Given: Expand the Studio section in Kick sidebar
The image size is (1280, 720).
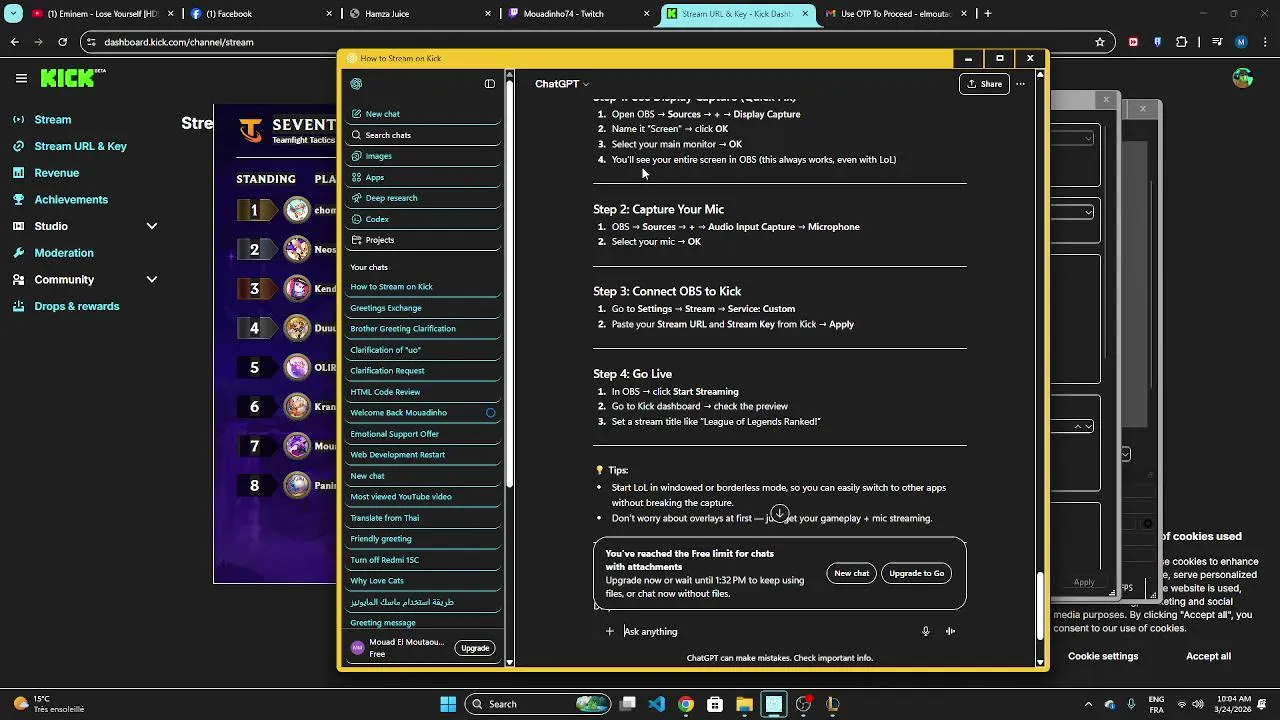Looking at the screenshot, I should [x=152, y=226].
